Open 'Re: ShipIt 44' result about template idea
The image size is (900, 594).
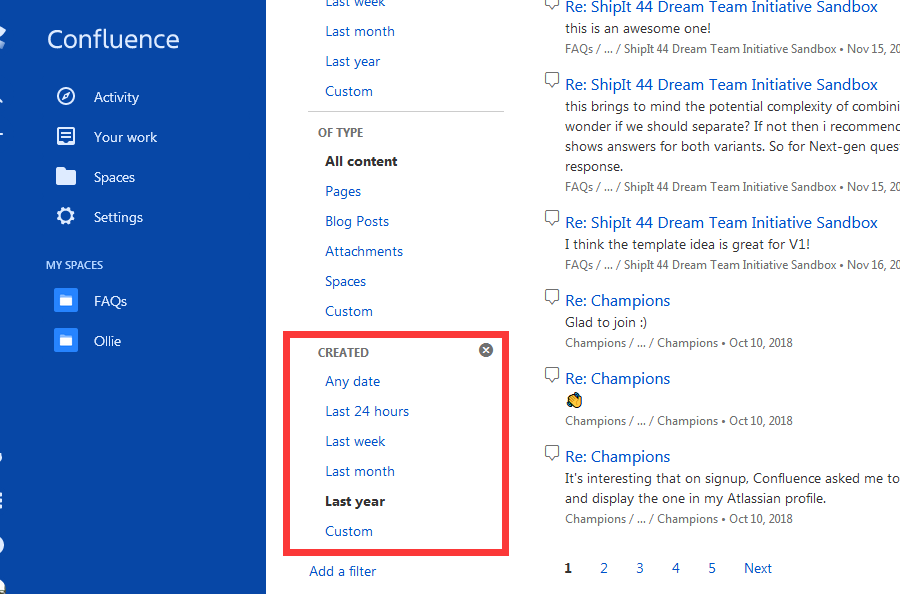click(x=721, y=223)
